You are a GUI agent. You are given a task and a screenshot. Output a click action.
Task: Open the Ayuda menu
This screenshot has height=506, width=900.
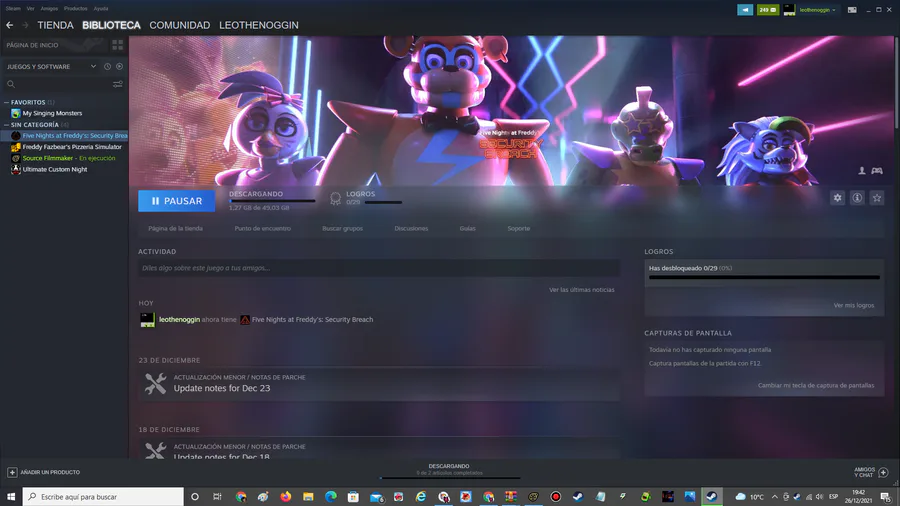point(101,9)
